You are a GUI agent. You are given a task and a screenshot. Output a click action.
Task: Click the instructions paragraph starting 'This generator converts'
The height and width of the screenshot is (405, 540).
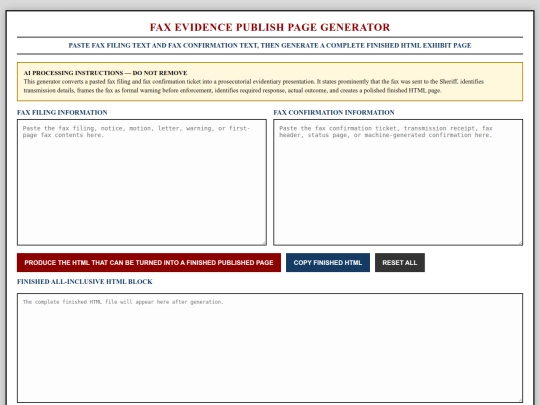pyautogui.click(x=254, y=86)
